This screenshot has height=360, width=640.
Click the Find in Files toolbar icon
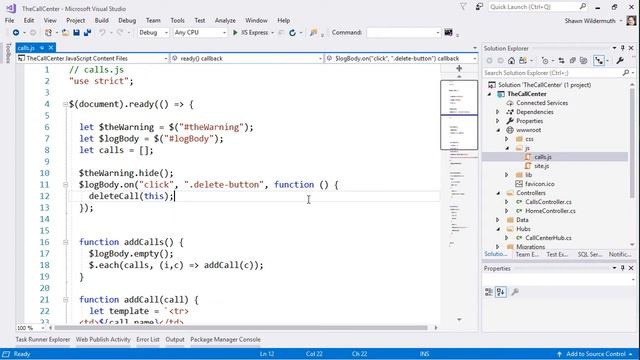click(313, 33)
